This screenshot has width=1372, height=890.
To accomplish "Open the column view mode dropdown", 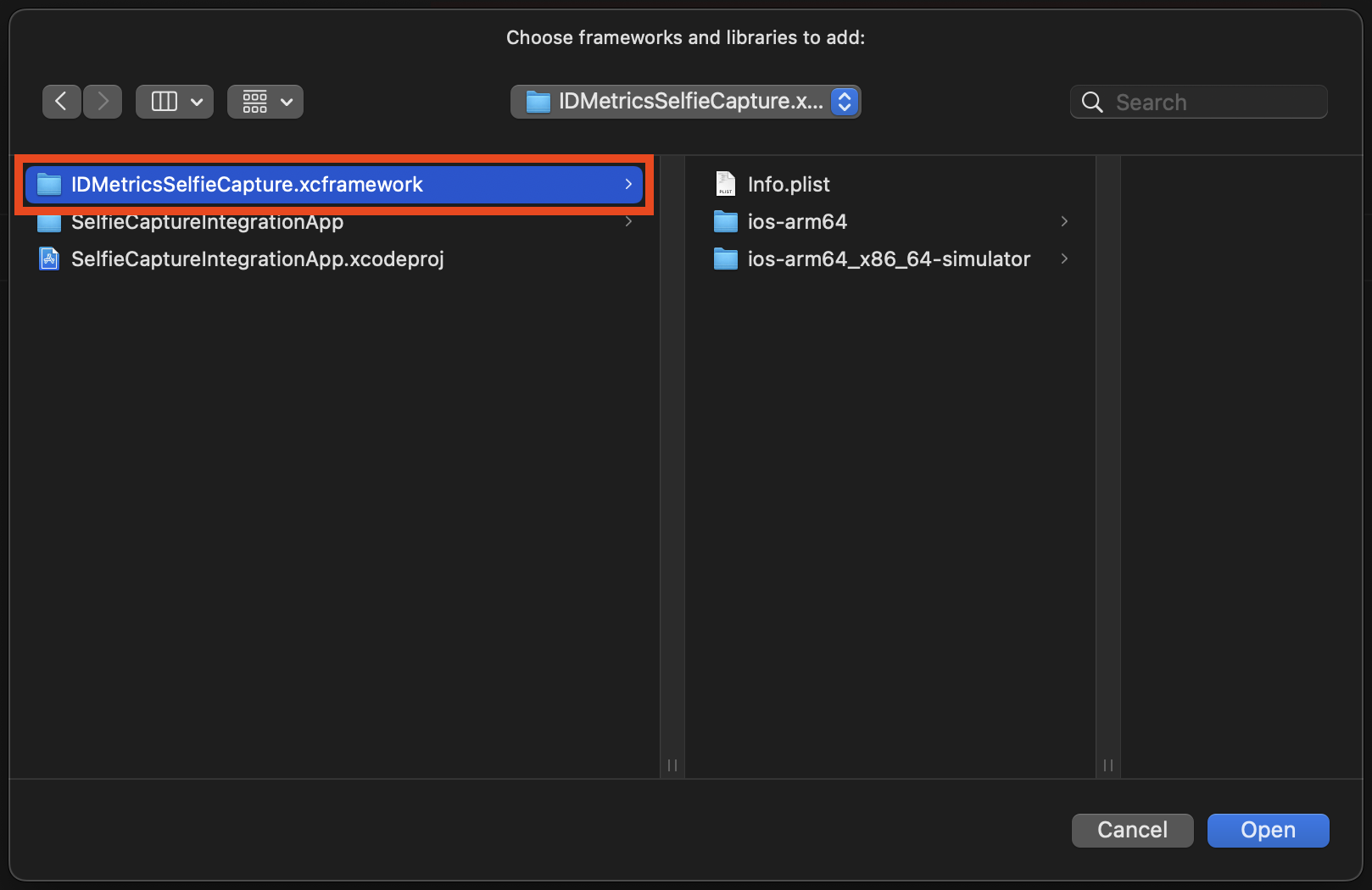I will click(175, 102).
